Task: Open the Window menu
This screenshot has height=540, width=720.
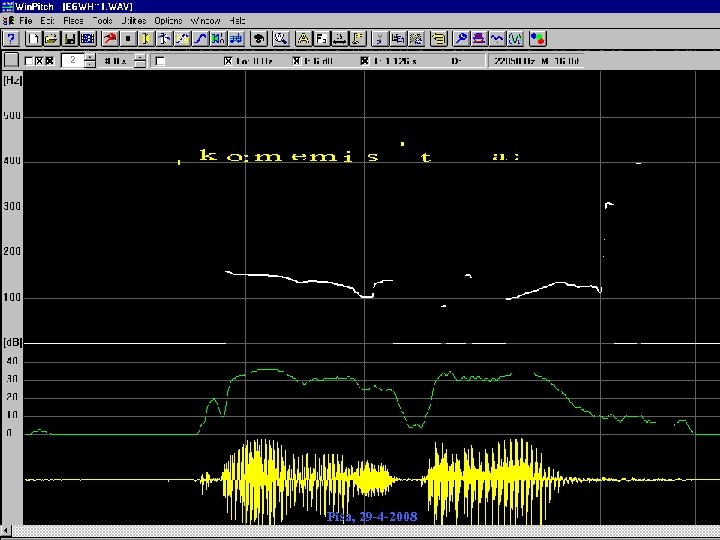Action: tap(206, 21)
